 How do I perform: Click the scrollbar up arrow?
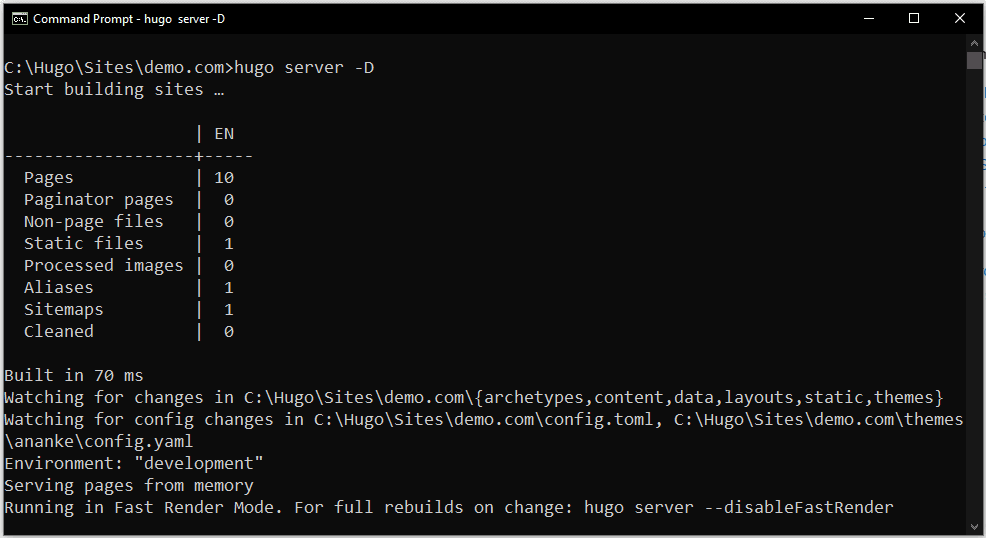[x=974, y=45]
